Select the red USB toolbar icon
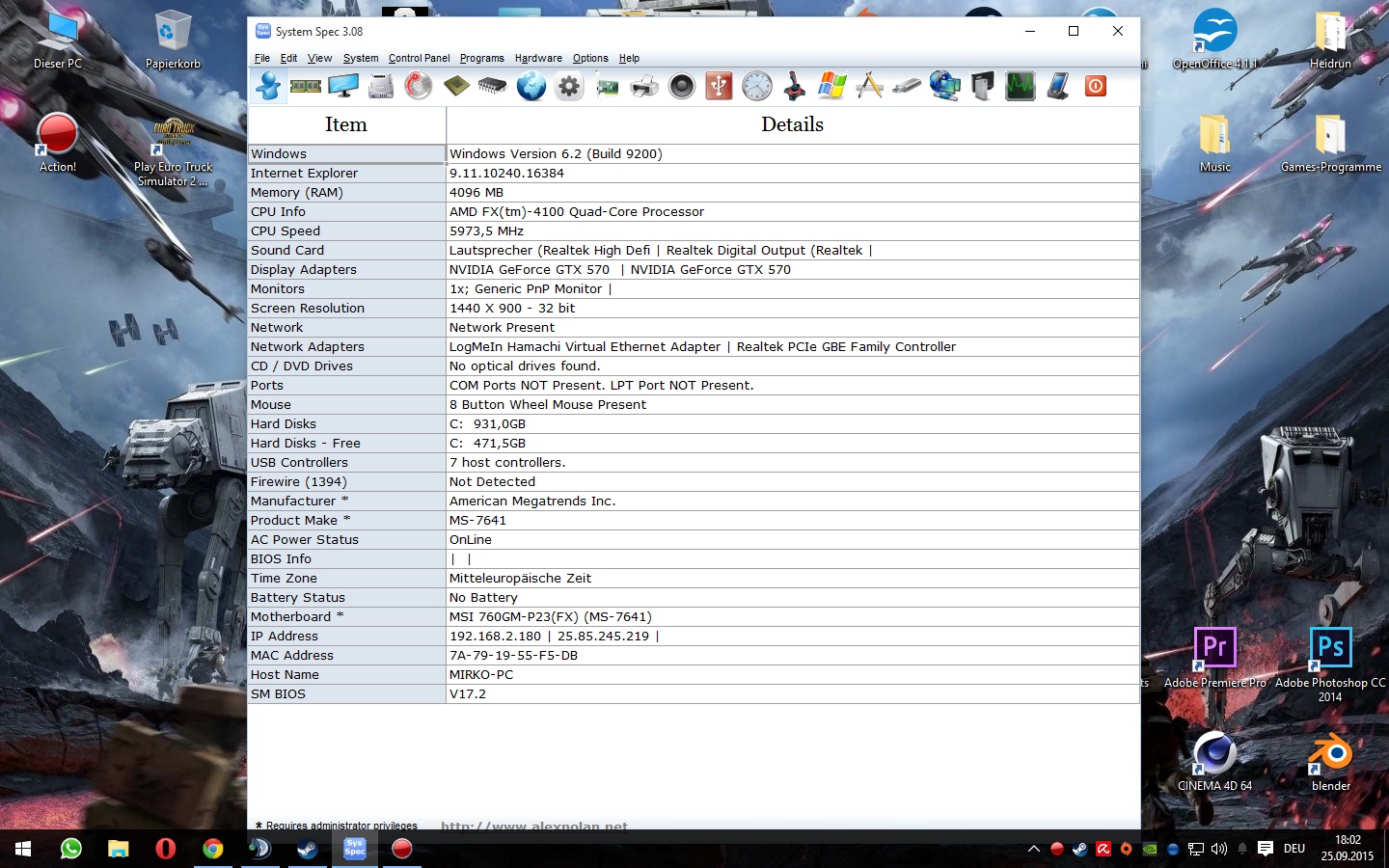Viewport: 1389px width, 868px height. tap(719, 86)
